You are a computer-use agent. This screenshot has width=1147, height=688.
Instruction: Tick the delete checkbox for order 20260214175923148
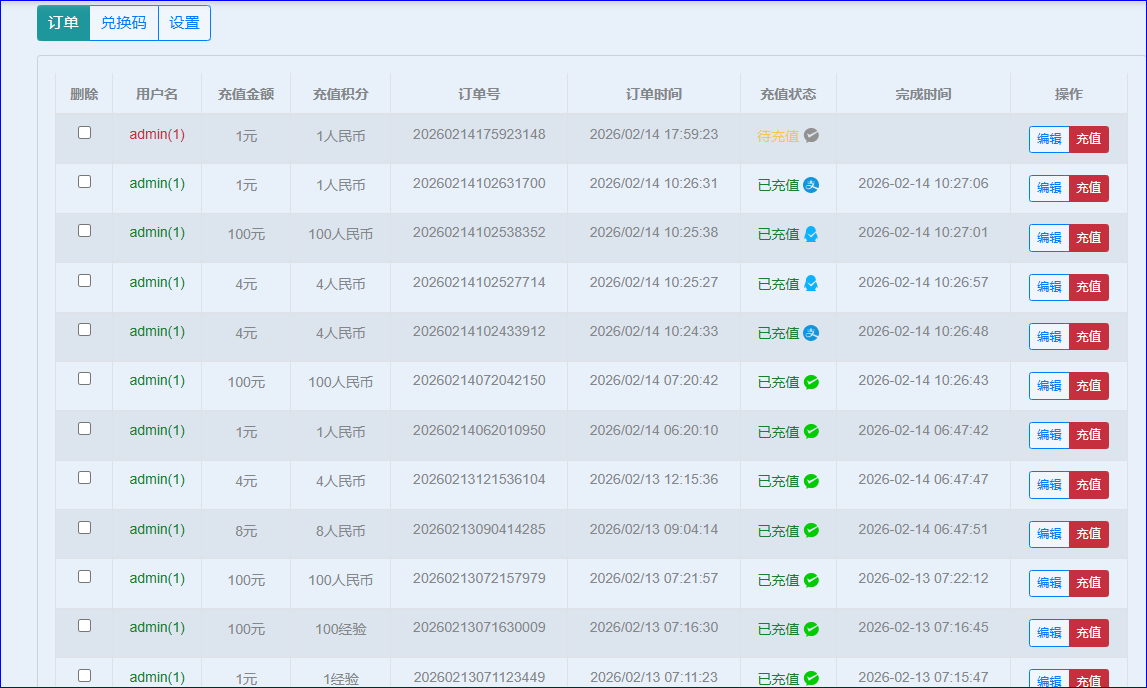click(84, 132)
